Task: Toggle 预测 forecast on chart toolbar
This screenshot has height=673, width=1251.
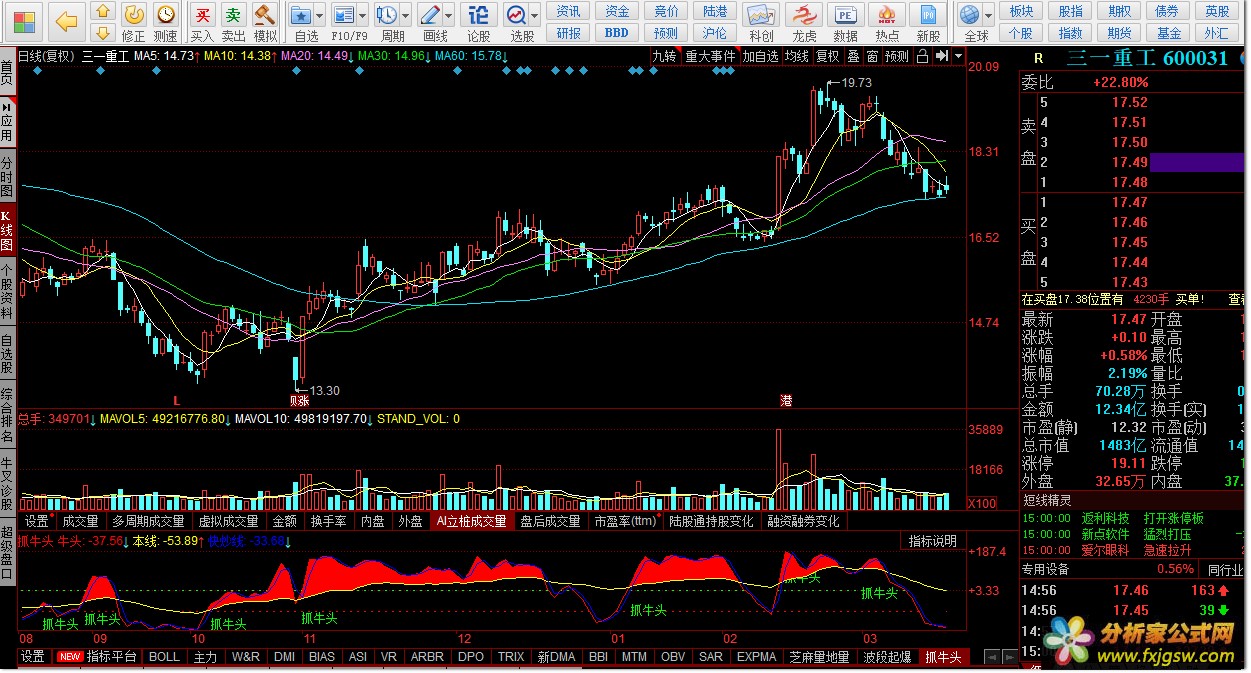Action: [897, 56]
